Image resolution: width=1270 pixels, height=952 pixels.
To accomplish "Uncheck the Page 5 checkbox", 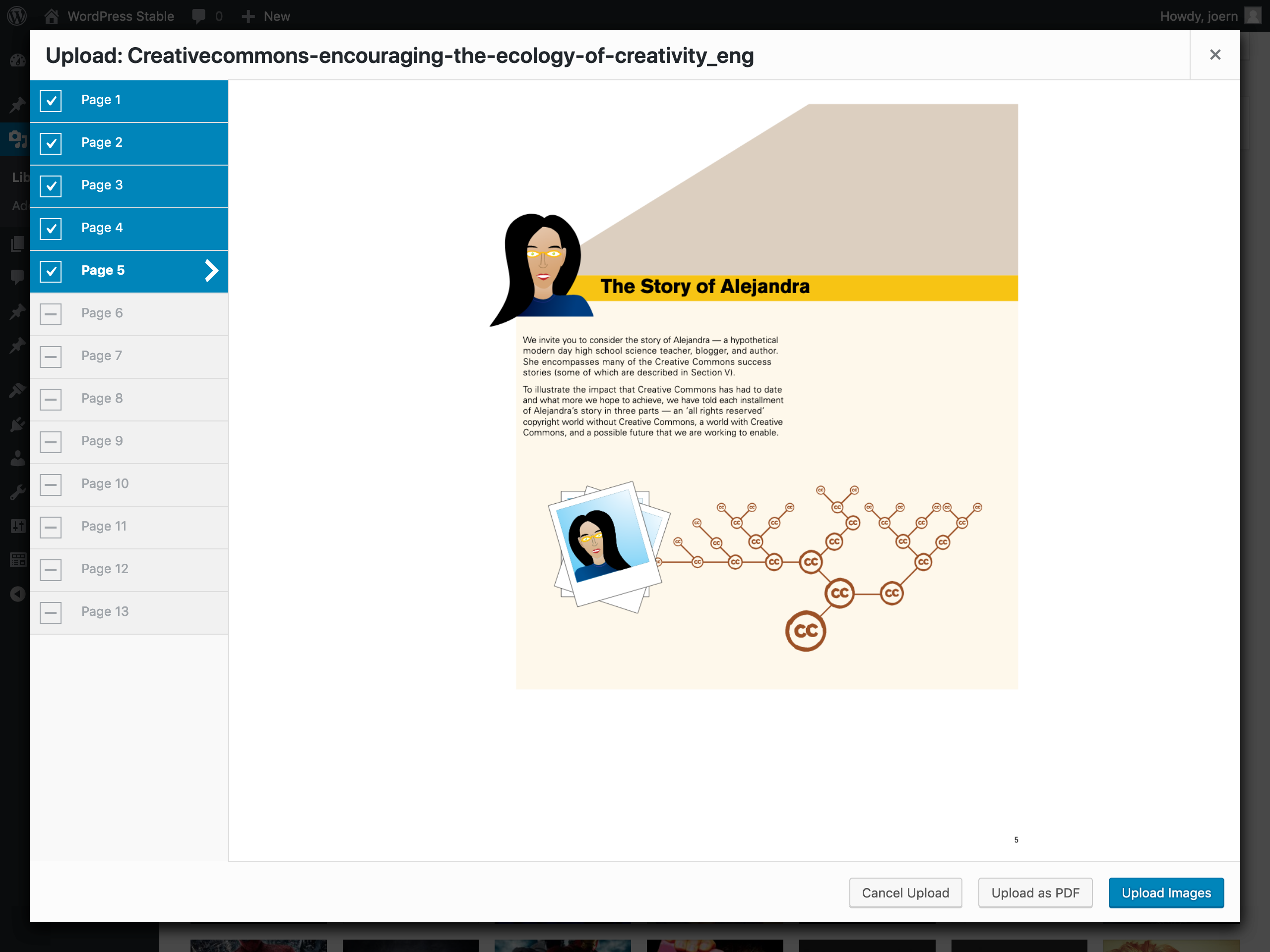I will click(51, 271).
